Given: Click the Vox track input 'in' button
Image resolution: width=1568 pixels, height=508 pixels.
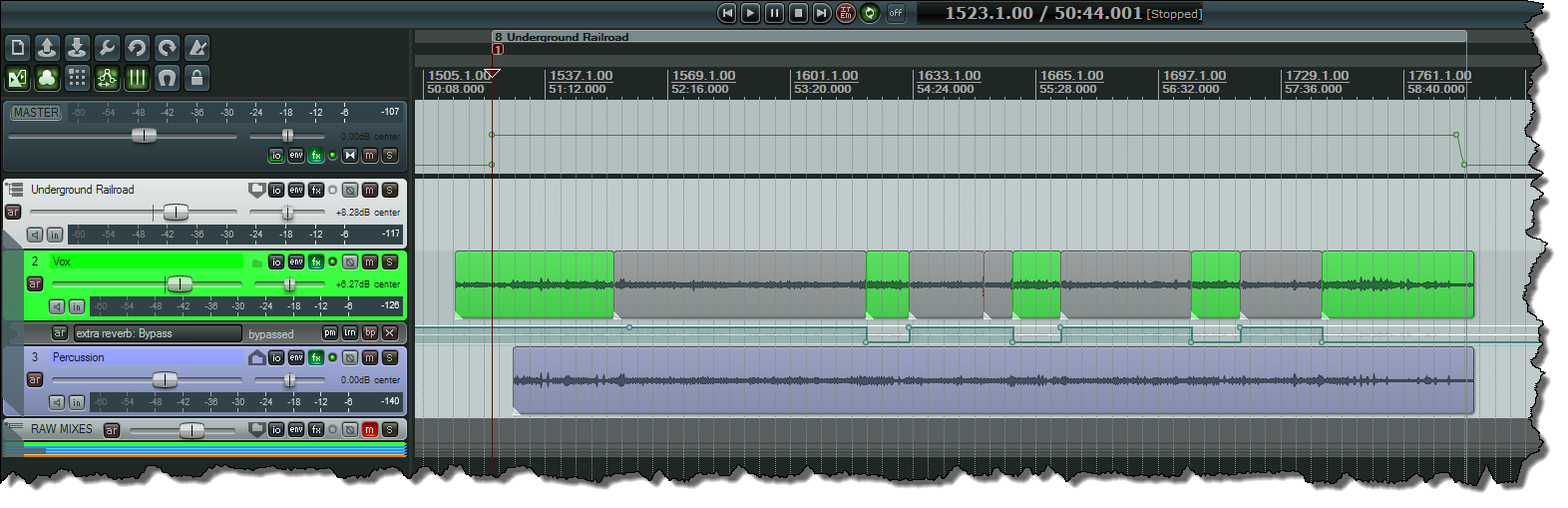Looking at the screenshot, I should [77, 306].
